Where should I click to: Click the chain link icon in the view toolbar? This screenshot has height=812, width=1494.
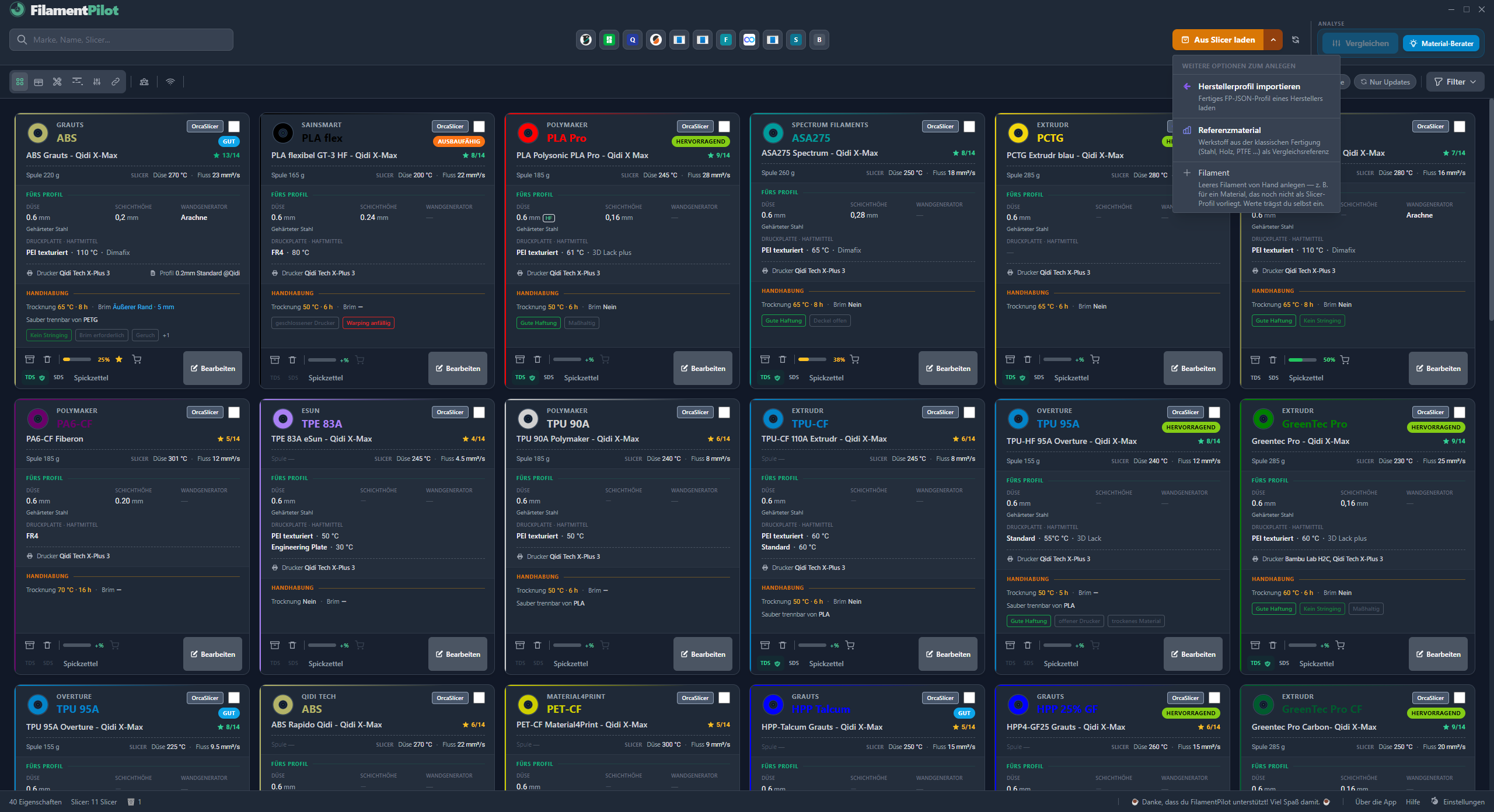click(x=116, y=82)
